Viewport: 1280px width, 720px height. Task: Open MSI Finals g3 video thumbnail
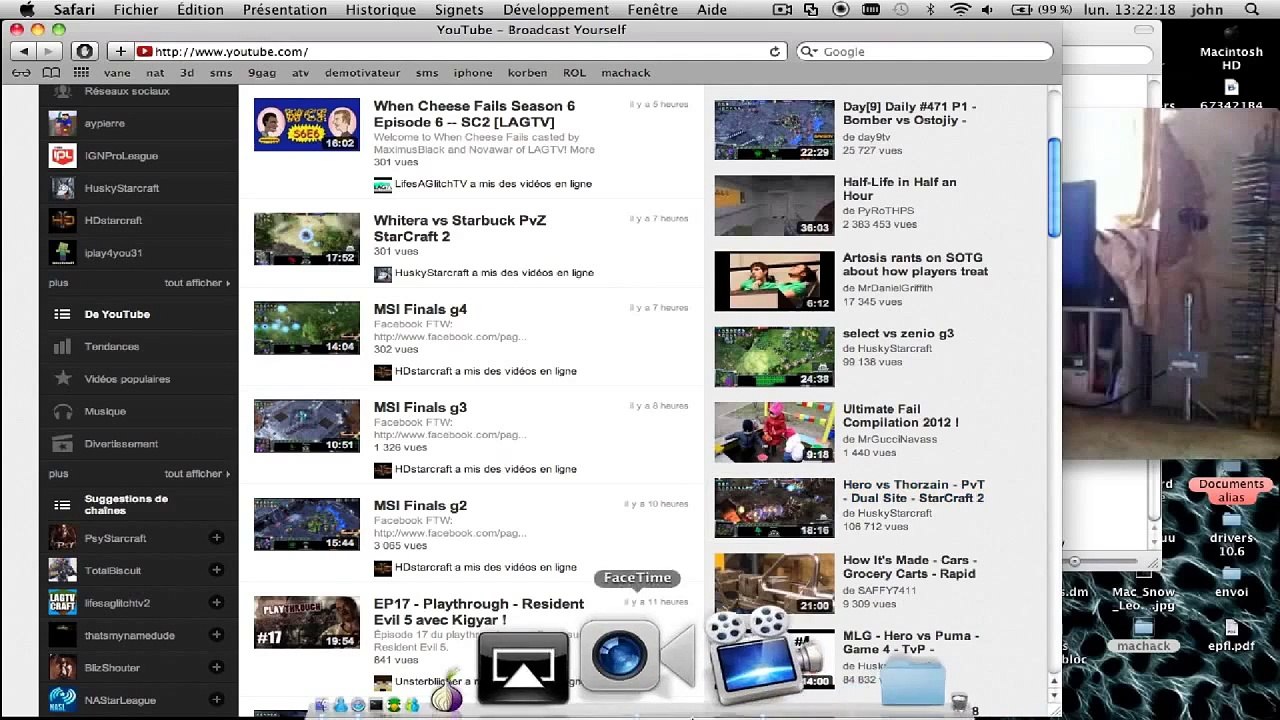click(306, 426)
